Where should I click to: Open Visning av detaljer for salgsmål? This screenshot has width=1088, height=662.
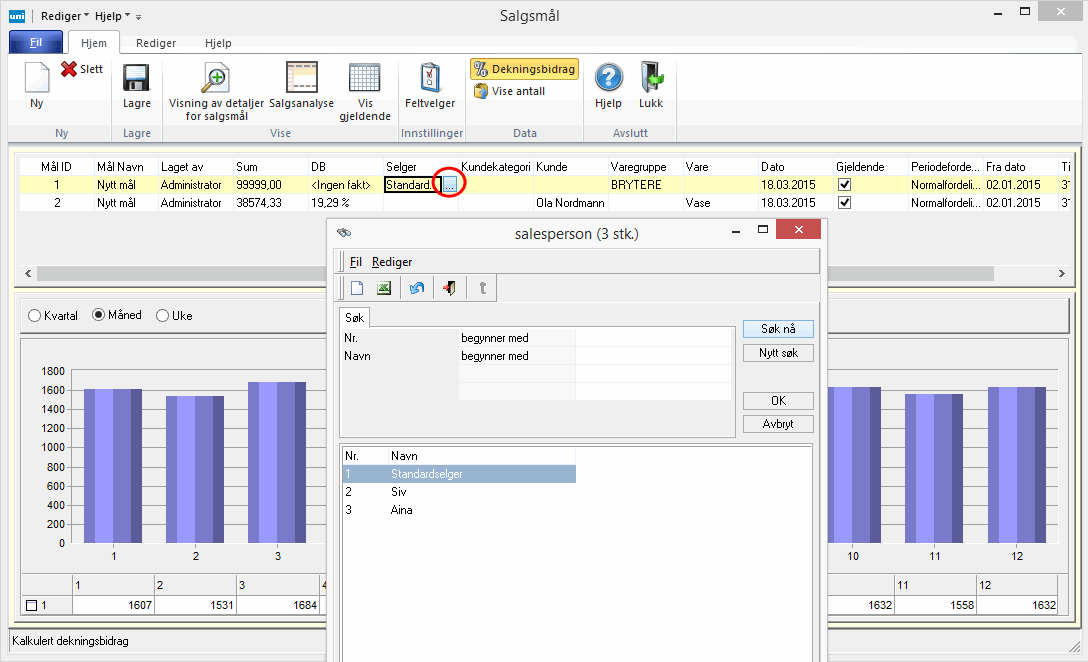pyautogui.click(x=216, y=79)
